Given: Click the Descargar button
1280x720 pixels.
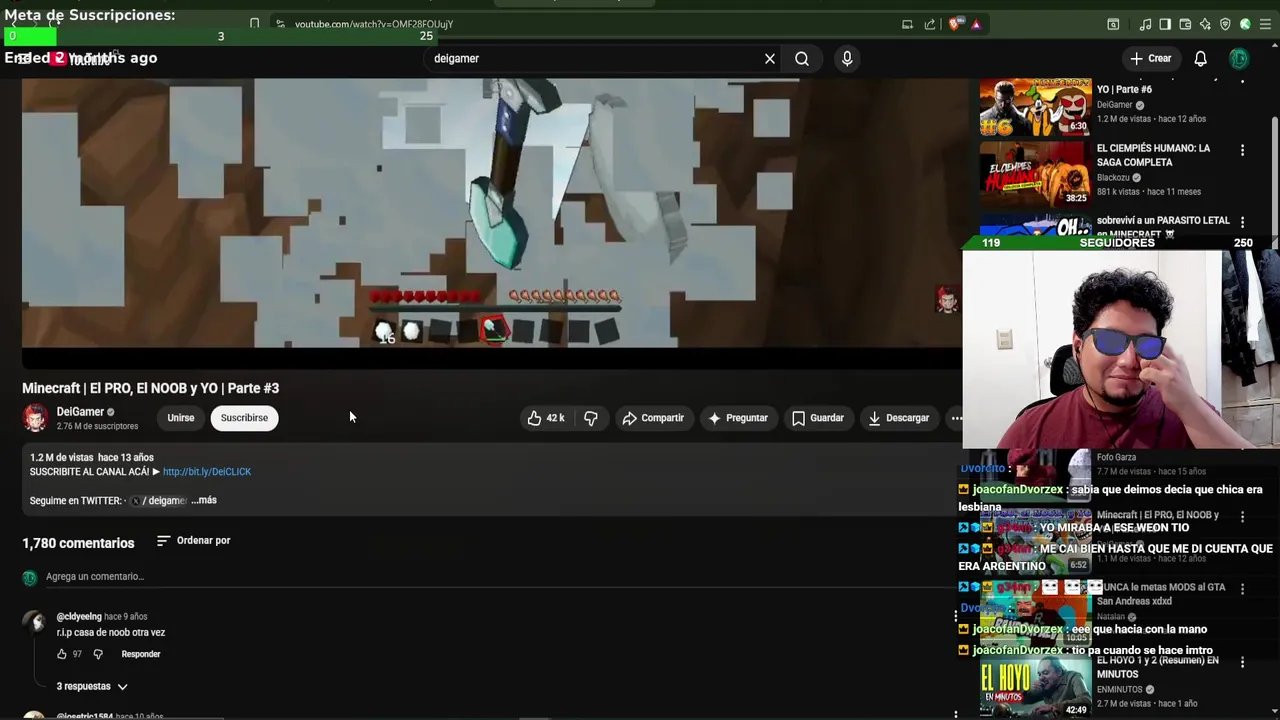Looking at the screenshot, I should click(899, 418).
